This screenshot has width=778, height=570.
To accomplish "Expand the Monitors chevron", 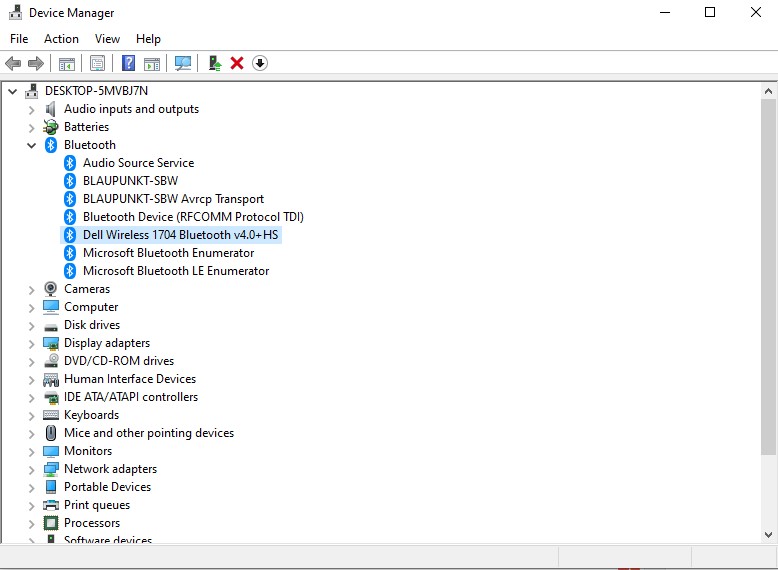I will click(31, 452).
